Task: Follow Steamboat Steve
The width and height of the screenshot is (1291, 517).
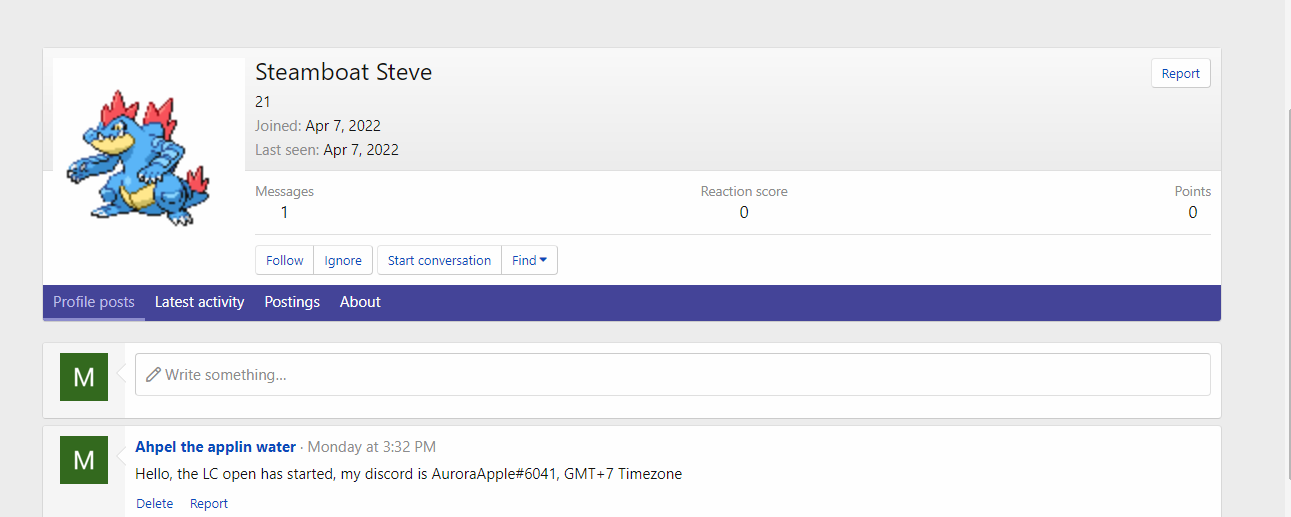Action: pyautogui.click(x=284, y=260)
